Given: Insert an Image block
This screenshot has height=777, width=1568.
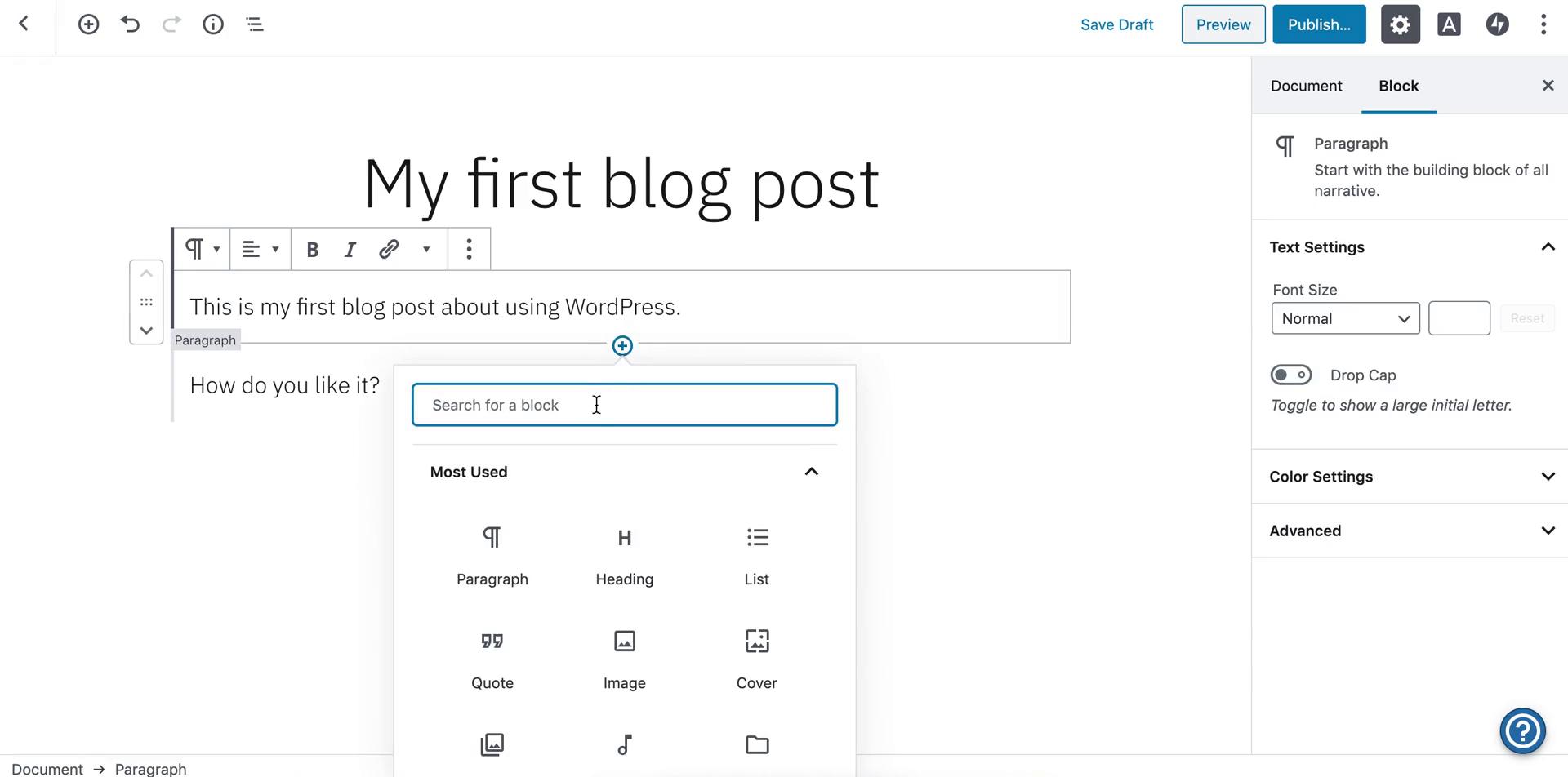Looking at the screenshot, I should (x=624, y=659).
